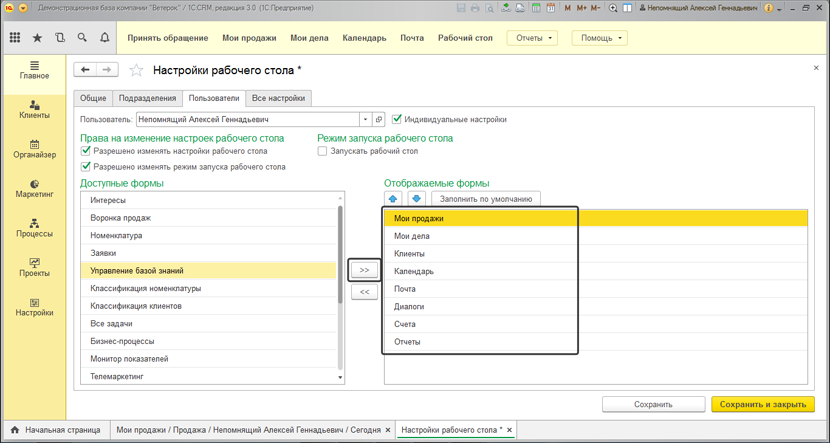This screenshot has height=443, width=830.
Task: Switch to the Все настройки tab
Action: click(278, 98)
